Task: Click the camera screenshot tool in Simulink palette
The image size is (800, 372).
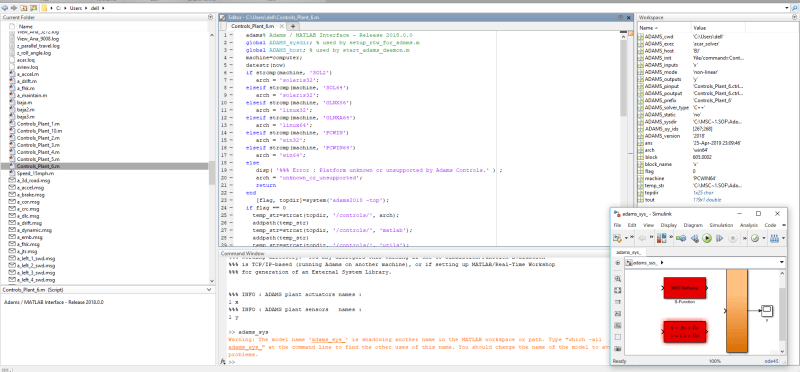Action: [x=617, y=349]
